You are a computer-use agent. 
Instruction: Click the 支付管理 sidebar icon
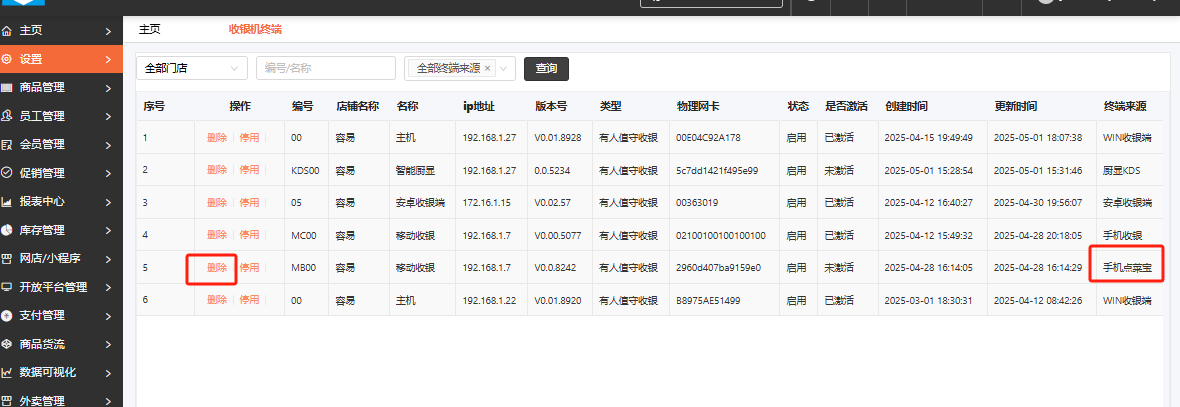[x=8, y=315]
